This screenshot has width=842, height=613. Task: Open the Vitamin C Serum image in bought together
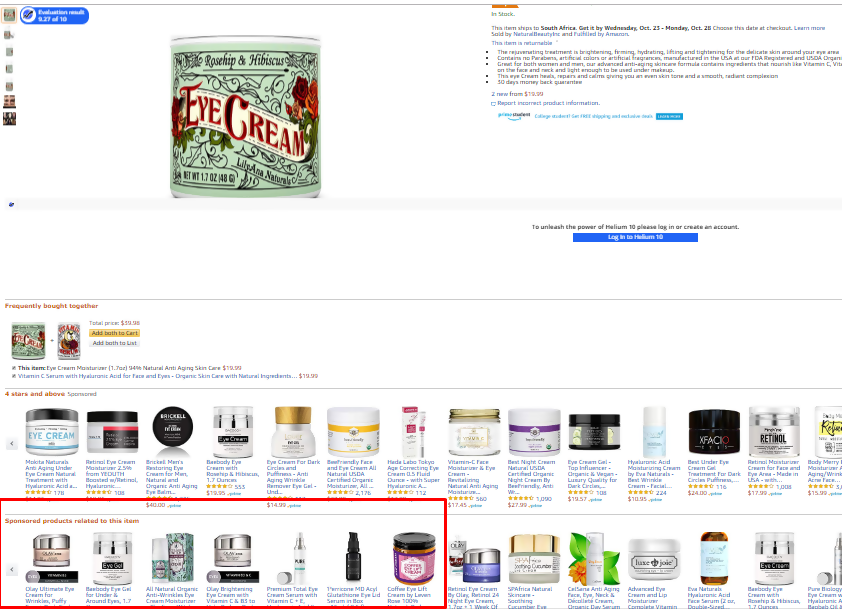69,340
